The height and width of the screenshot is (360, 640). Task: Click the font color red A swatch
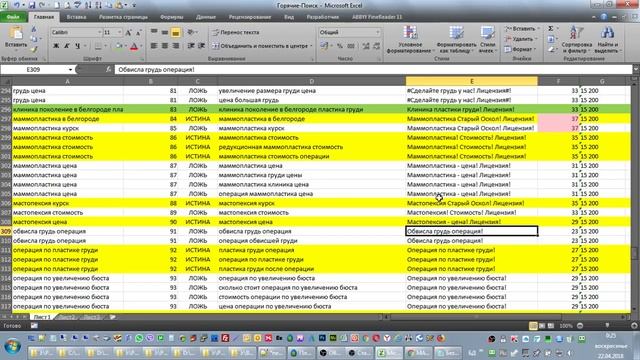[134, 47]
